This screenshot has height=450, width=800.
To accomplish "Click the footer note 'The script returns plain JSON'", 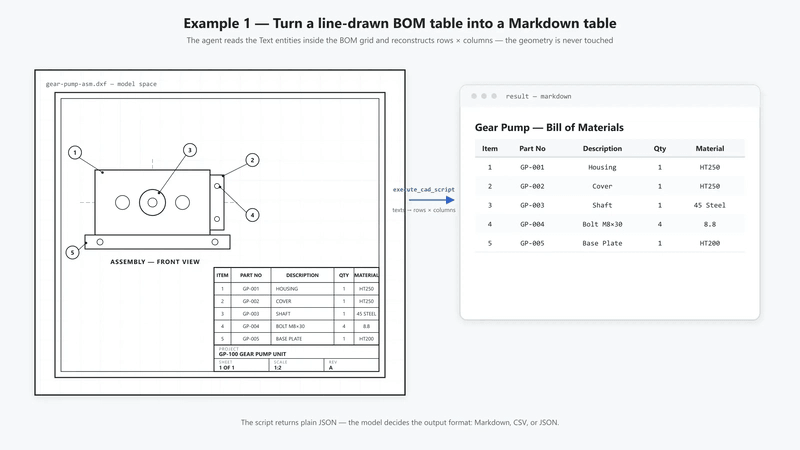I will point(400,422).
